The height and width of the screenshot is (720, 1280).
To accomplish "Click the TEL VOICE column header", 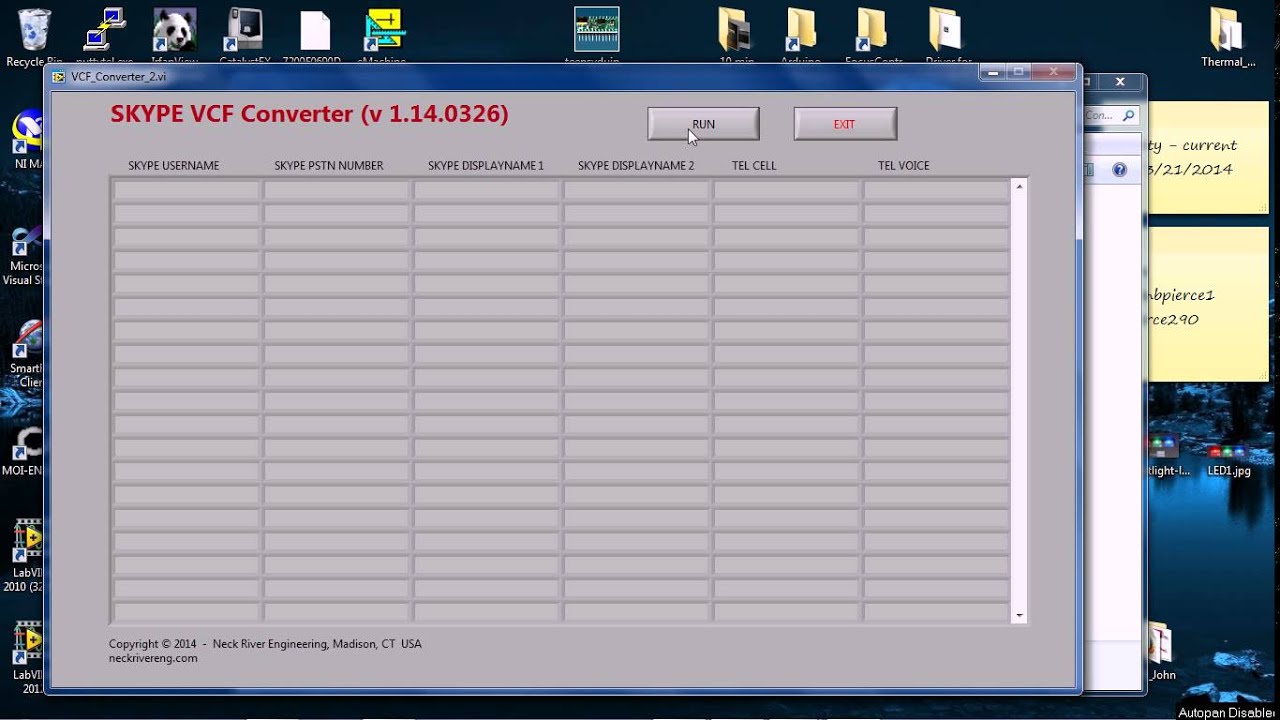I will point(904,166).
